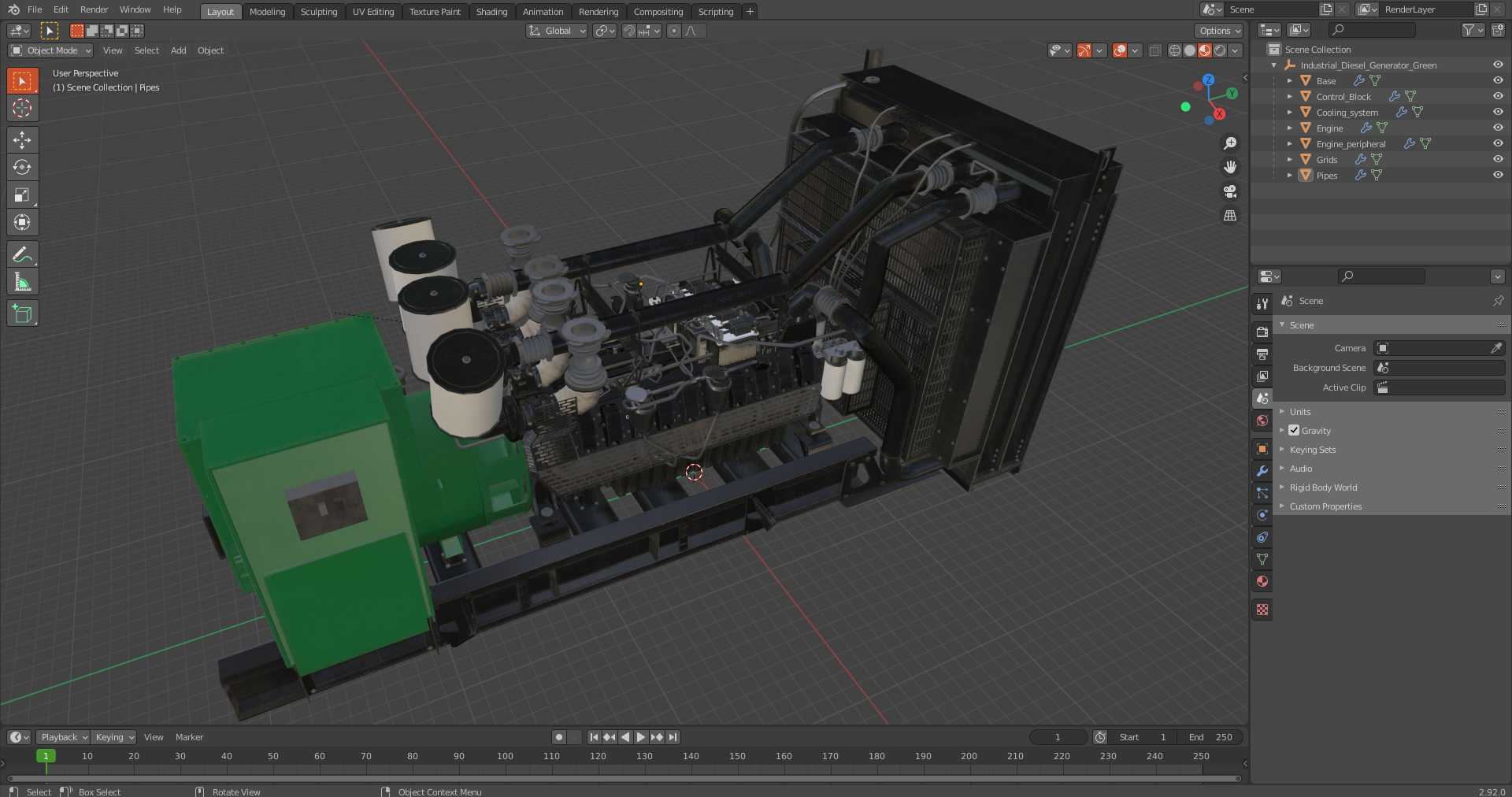Click the zoom view magnifier icon

tap(1230, 143)
